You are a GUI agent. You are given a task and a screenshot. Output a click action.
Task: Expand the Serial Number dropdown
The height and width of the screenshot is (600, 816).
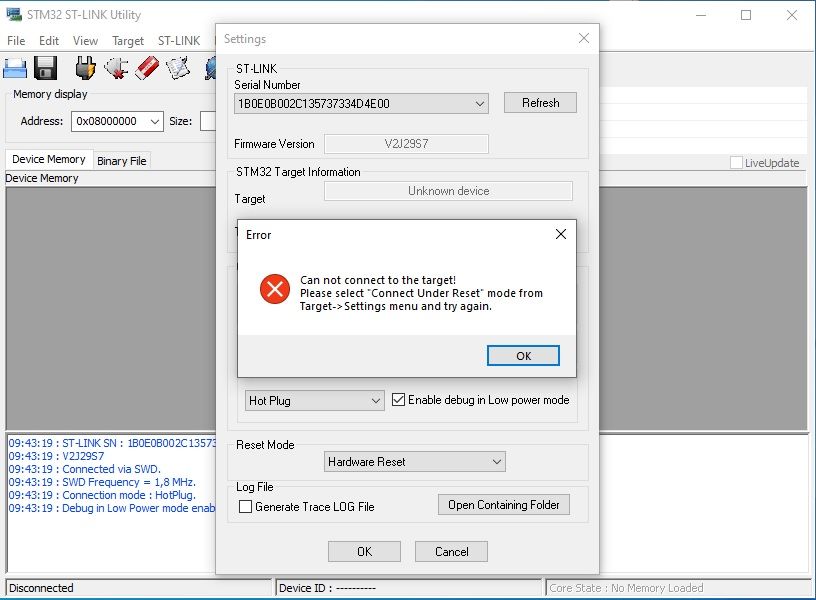pyautogui.click(x=480, y=104)
